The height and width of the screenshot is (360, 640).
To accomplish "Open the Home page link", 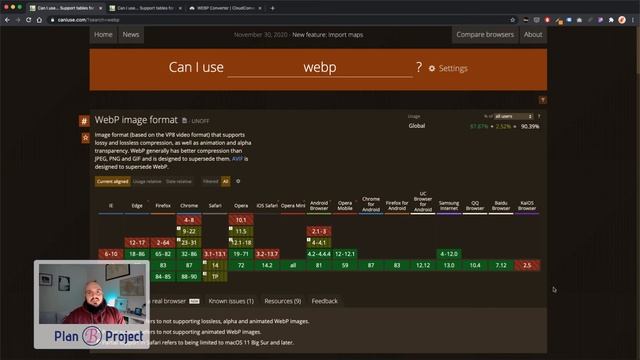I will 103,35.
